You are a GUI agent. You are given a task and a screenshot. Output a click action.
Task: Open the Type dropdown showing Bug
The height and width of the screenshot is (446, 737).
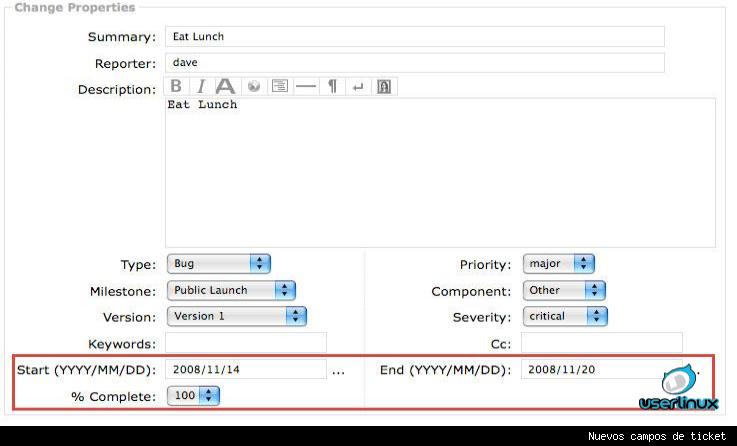point(218,264)
